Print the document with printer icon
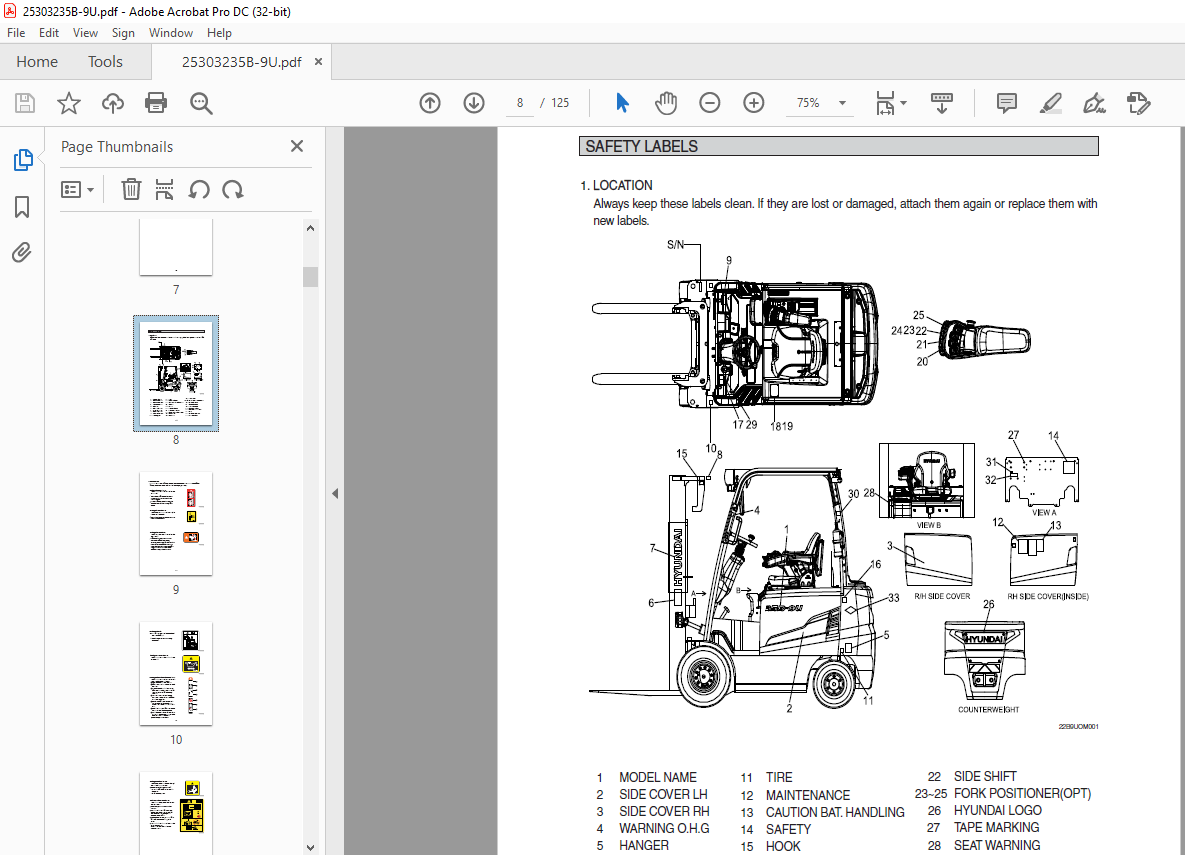Image resolution: width=1185 pixels, height=855 pixels. click(x=156, y=103)
